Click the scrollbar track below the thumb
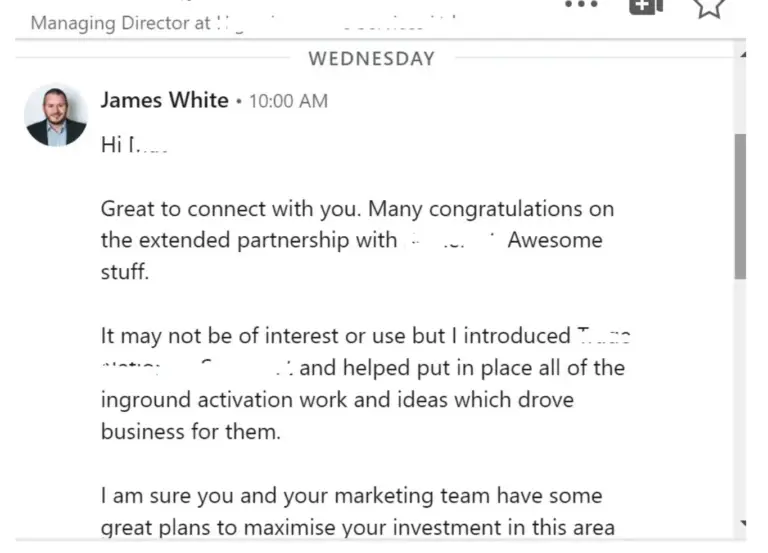Viewport: 768px width, 553px height. (x=740, y=398)
